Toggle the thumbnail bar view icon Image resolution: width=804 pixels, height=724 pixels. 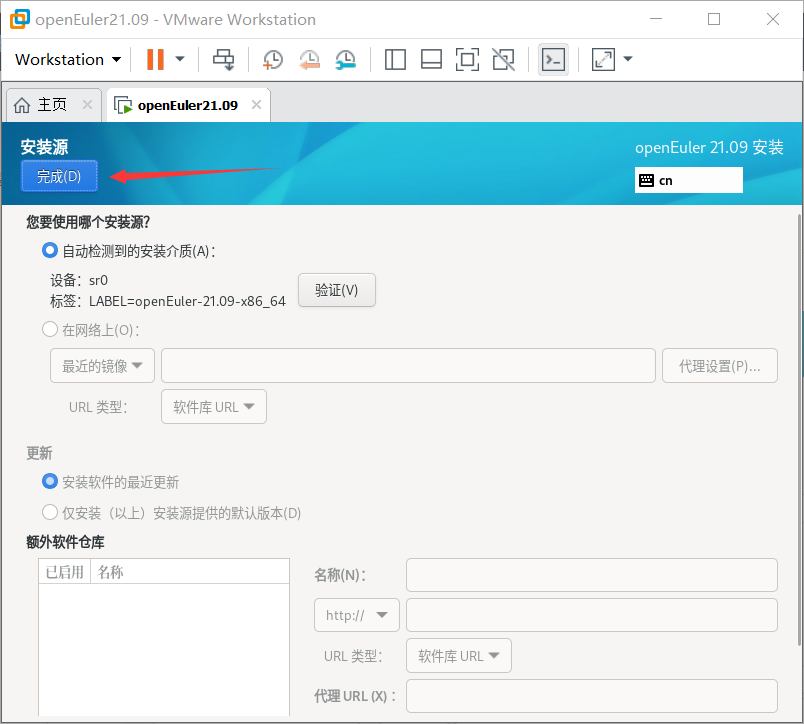coord(431,59)
